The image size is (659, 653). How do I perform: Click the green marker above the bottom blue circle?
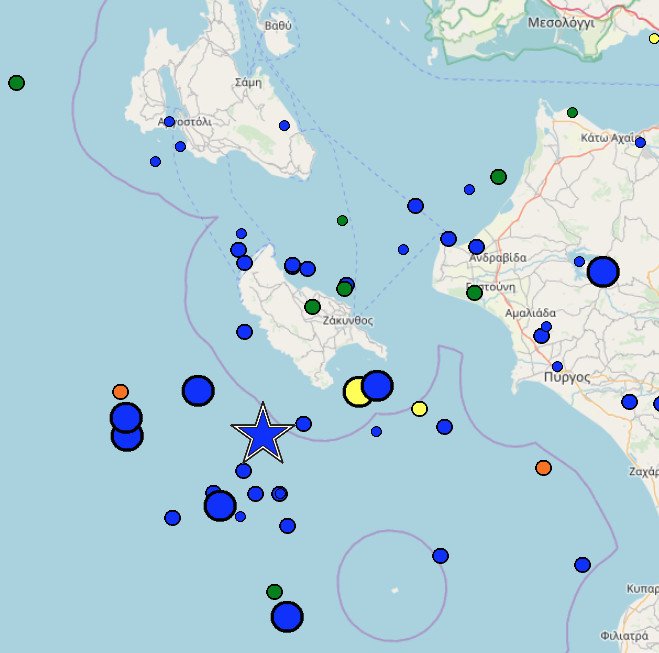[x=274, y=592]
